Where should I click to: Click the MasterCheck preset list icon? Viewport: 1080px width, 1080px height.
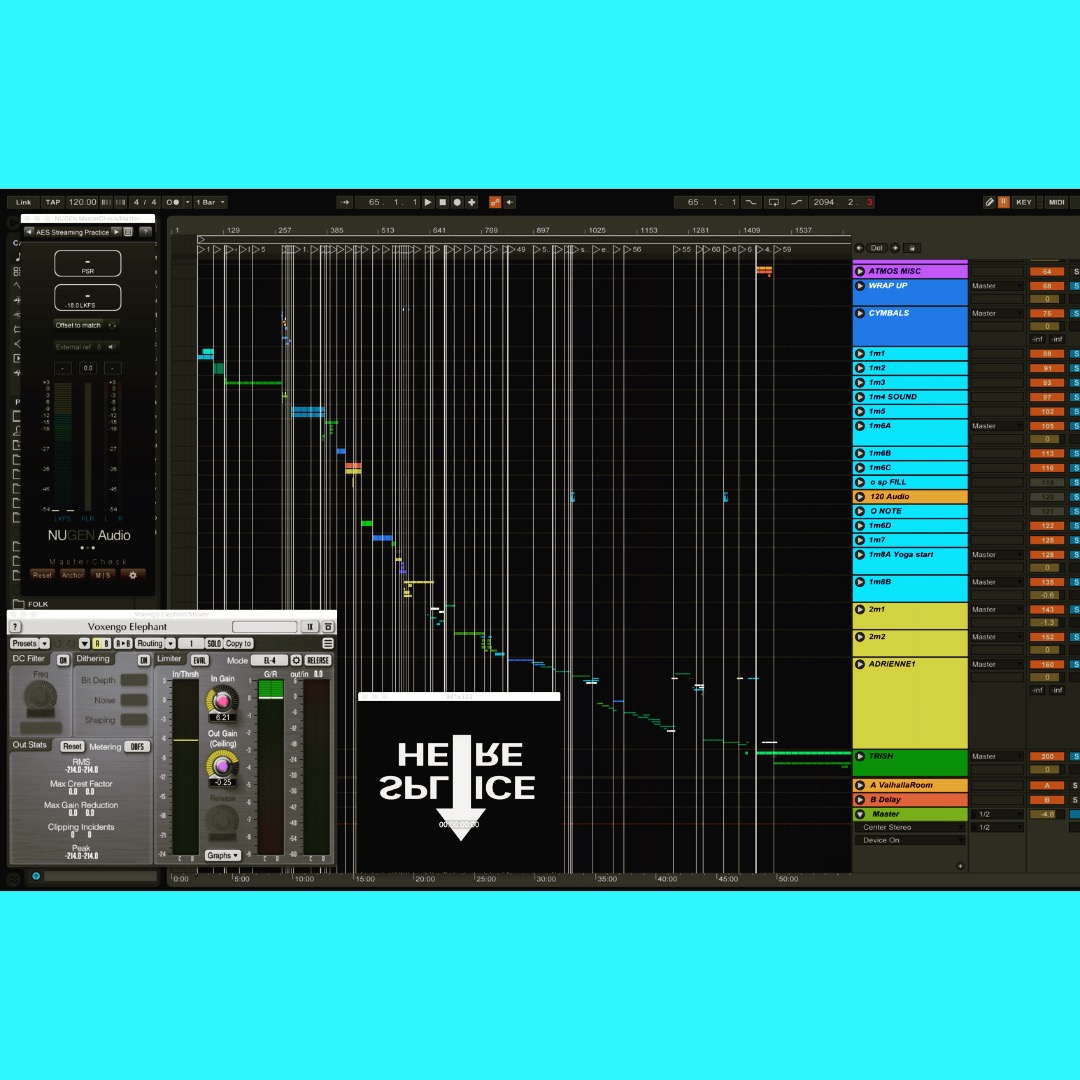pos(128,232)
